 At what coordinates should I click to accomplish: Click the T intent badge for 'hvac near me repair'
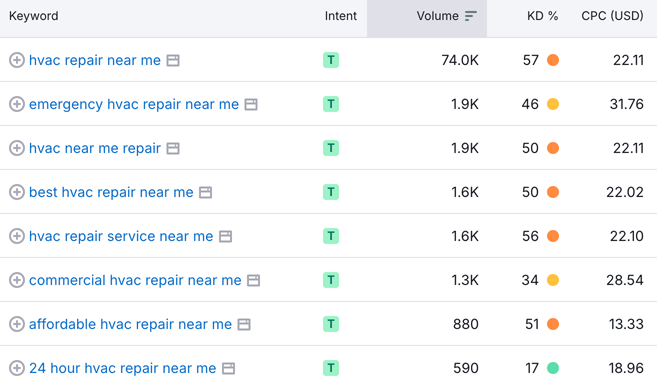pos(331,148)
